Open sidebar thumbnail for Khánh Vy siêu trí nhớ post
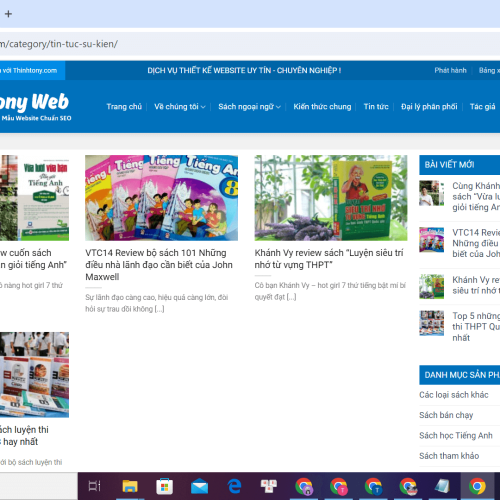 coord(432,286)
